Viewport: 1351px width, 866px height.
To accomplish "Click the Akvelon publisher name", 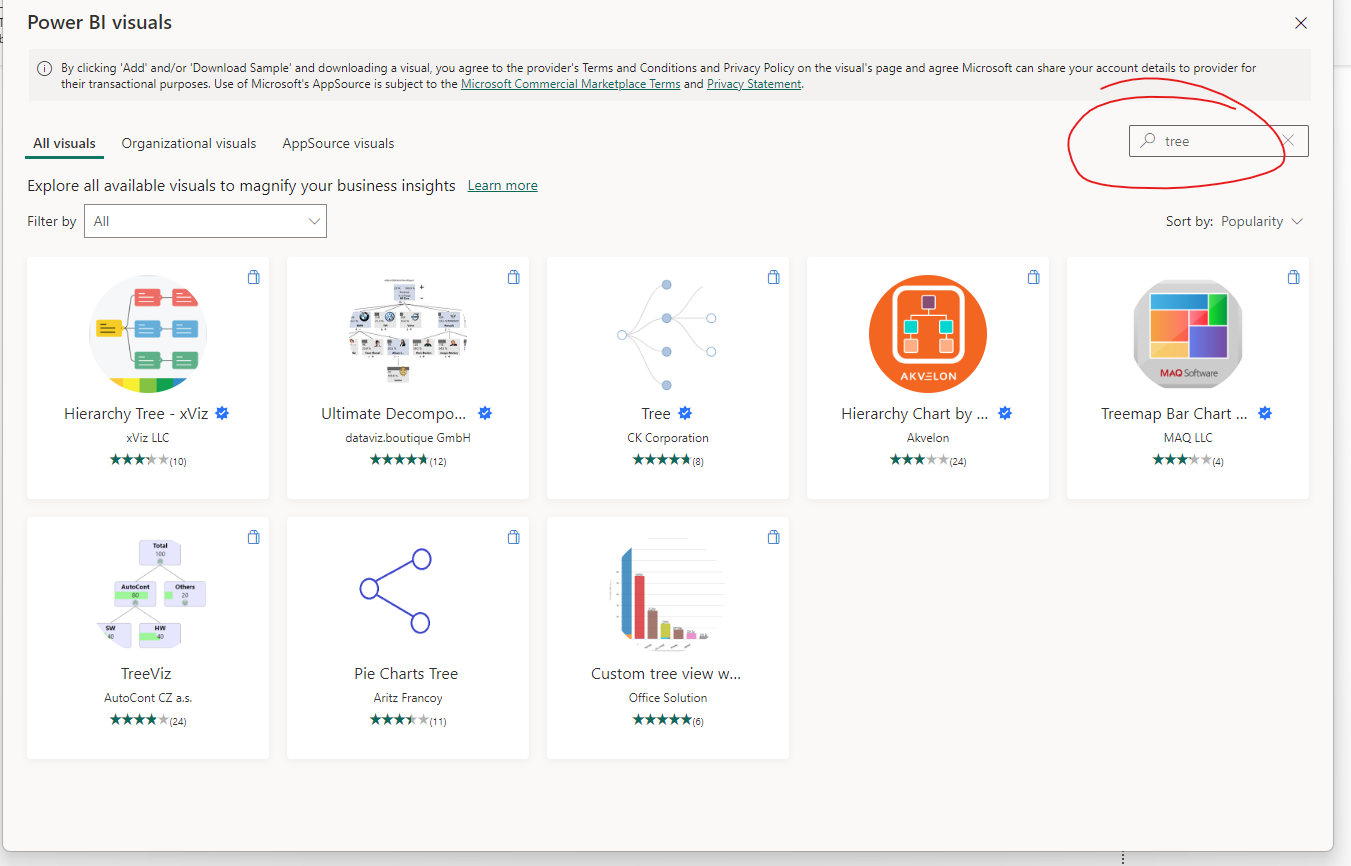I will click(928, 438).
